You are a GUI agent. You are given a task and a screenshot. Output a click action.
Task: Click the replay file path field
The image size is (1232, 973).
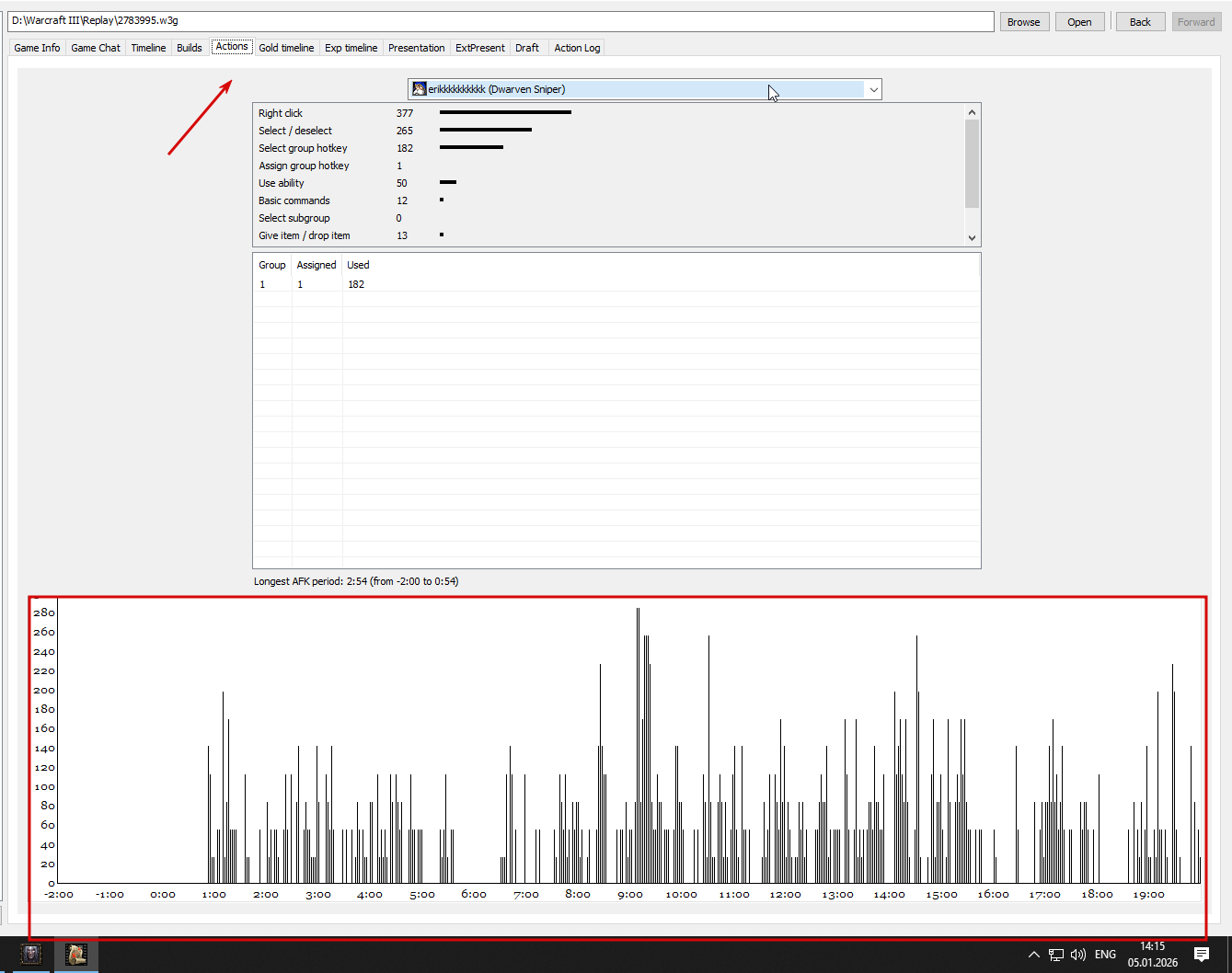pos(501,21)
